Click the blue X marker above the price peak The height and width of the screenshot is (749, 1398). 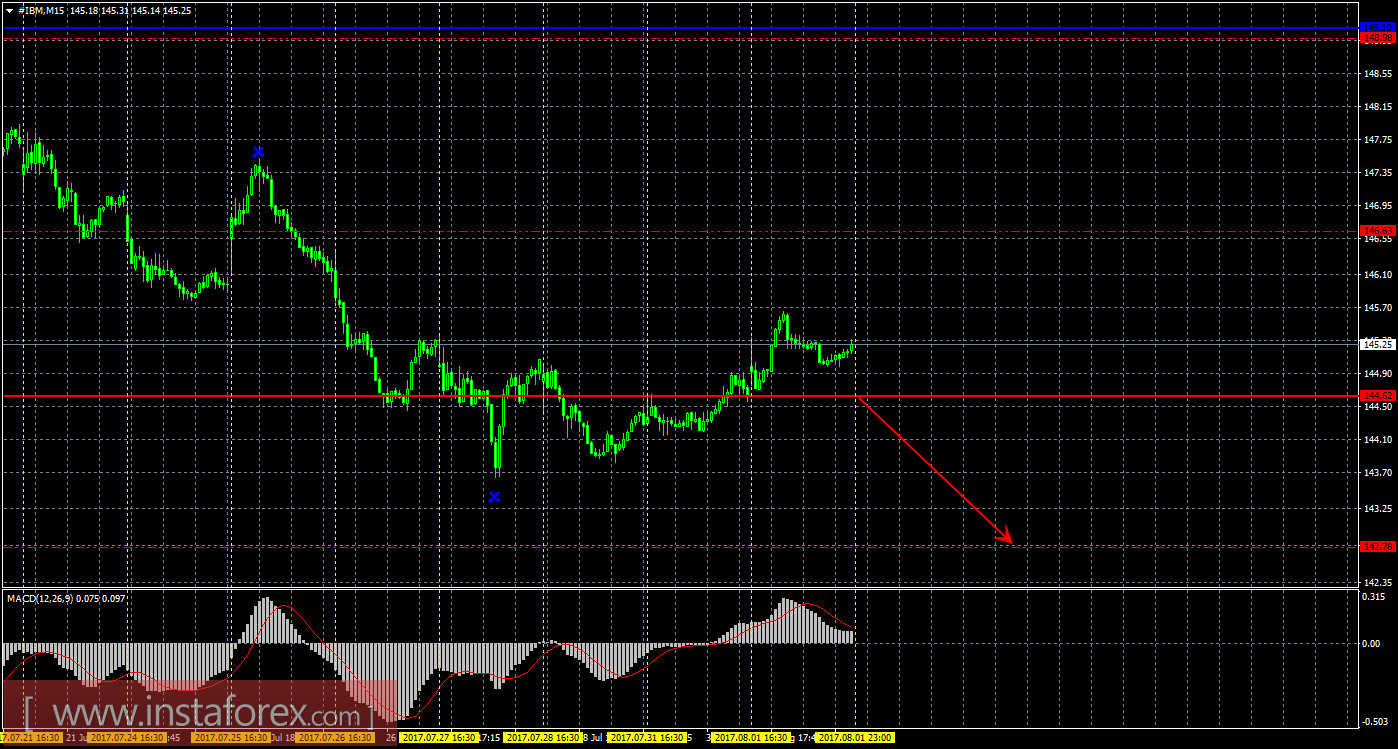259,152
